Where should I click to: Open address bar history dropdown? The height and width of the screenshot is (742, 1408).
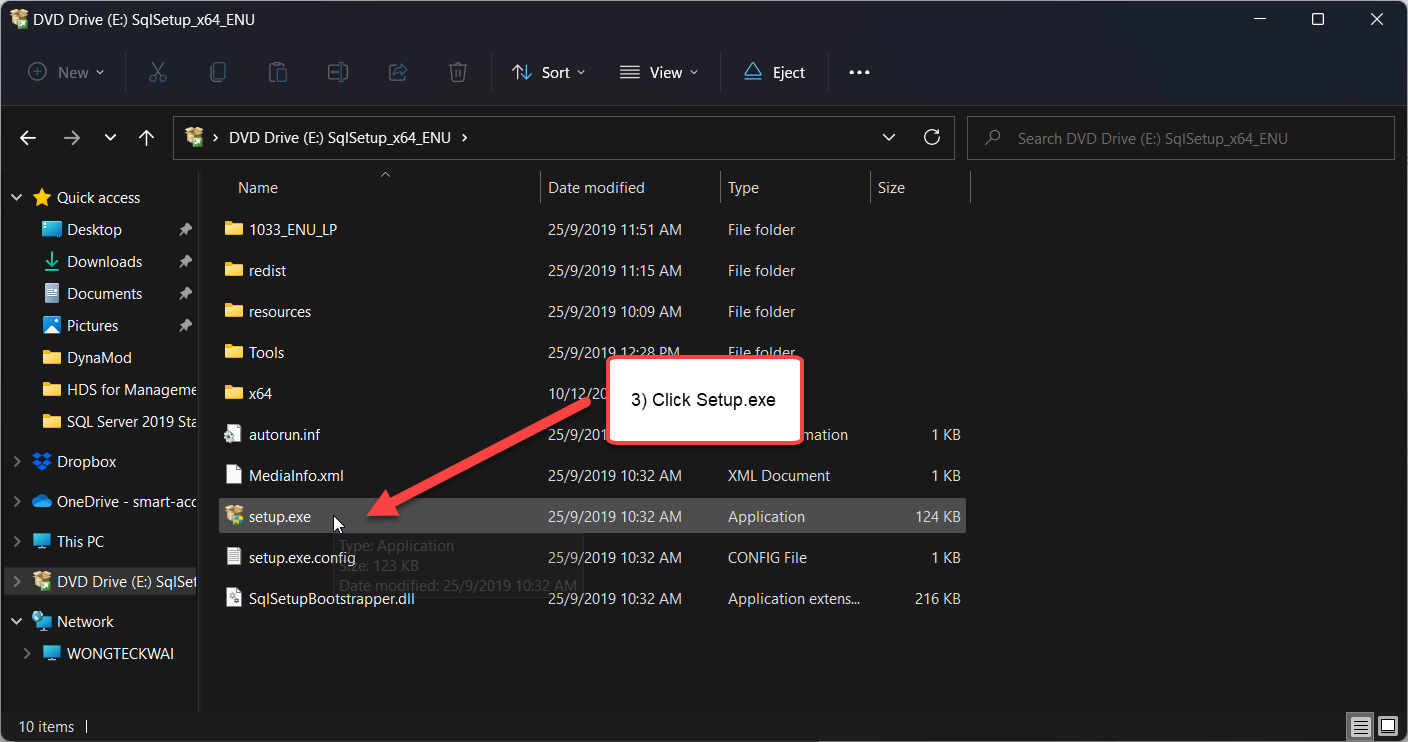click(889, 137)
